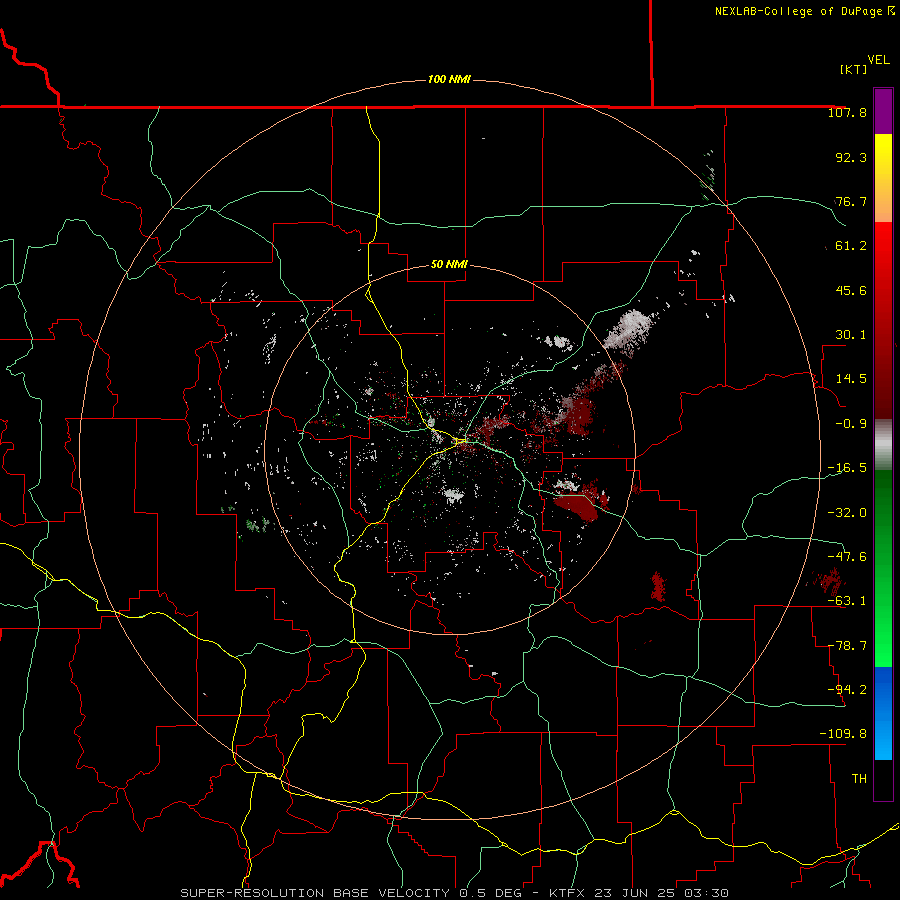Click the blue segment of the color bar

tap(883, 713)
